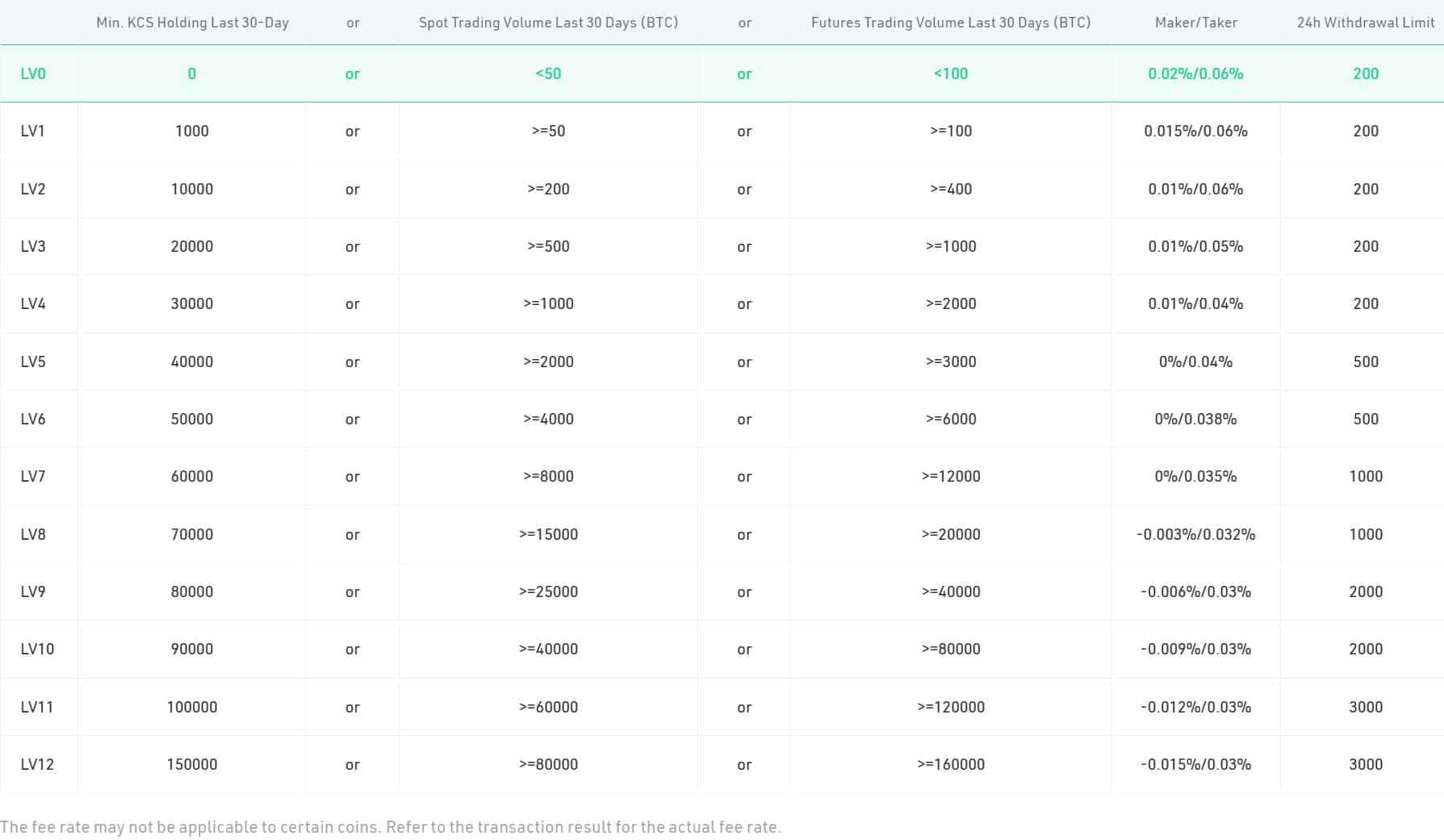Click LV8 fee value -0.003%/0.032%
Image resolution: width=1444 pixels, height=840 pixels.
point(1195,534)
